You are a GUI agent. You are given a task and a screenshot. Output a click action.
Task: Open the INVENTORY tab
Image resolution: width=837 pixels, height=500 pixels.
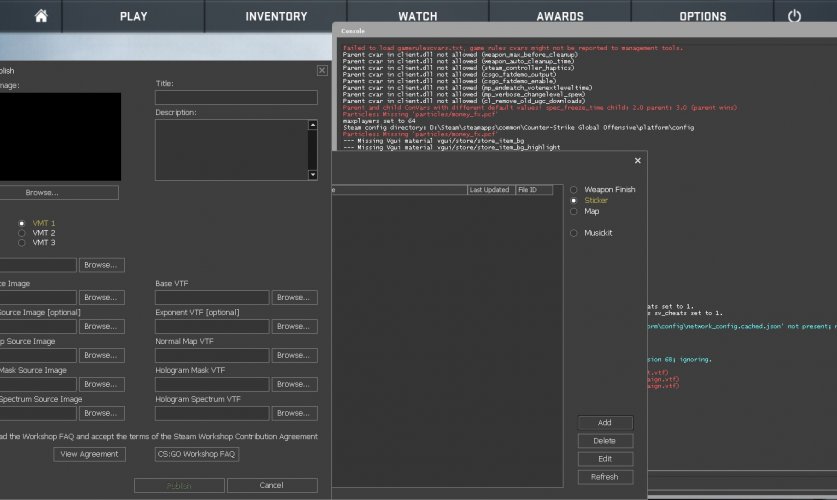point(276,16)
